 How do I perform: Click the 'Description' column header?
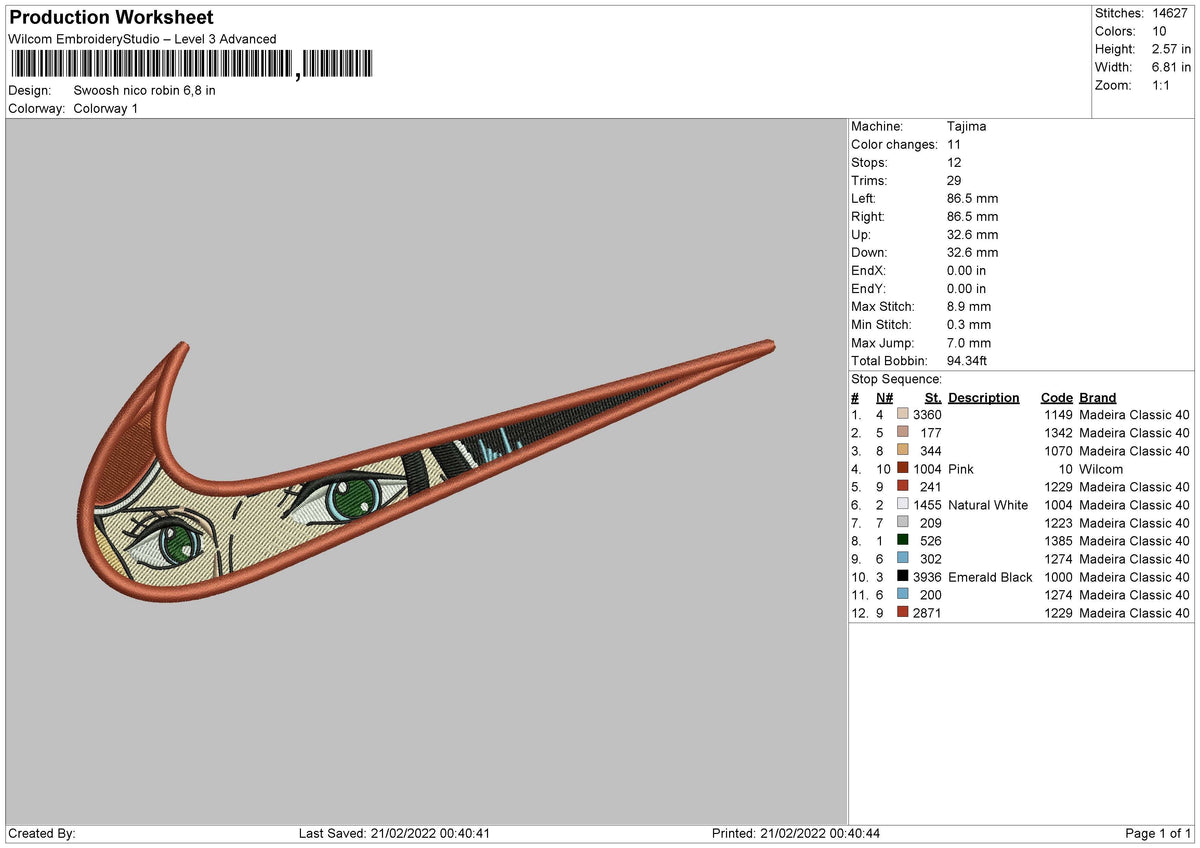(984, 398)
